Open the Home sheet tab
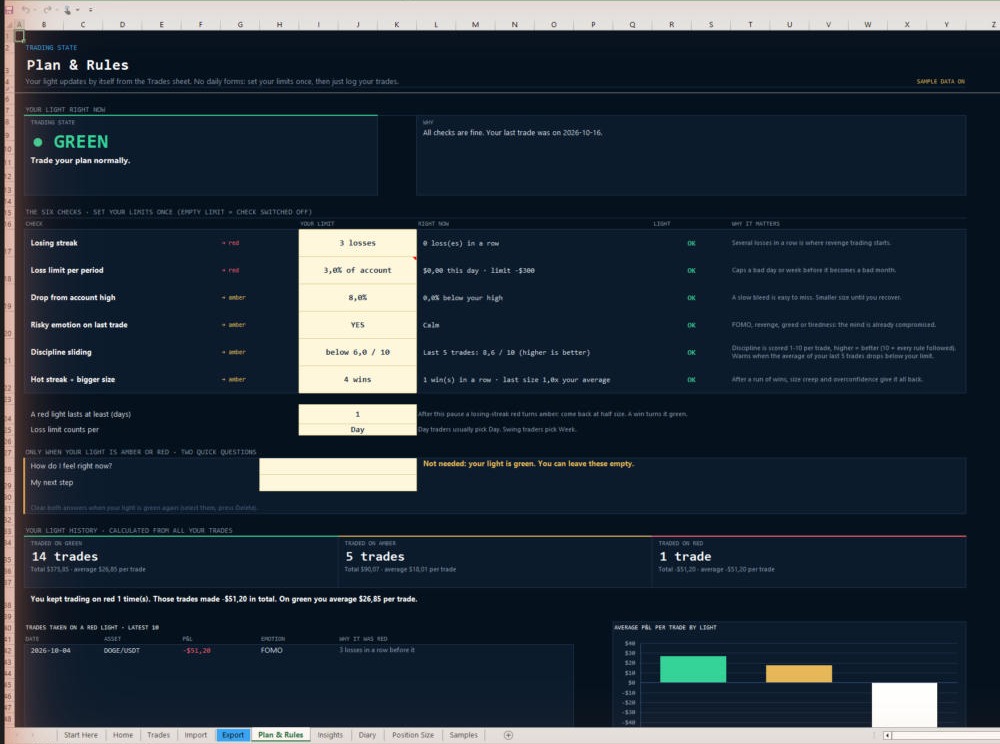1000x744 pixels. 123,735
